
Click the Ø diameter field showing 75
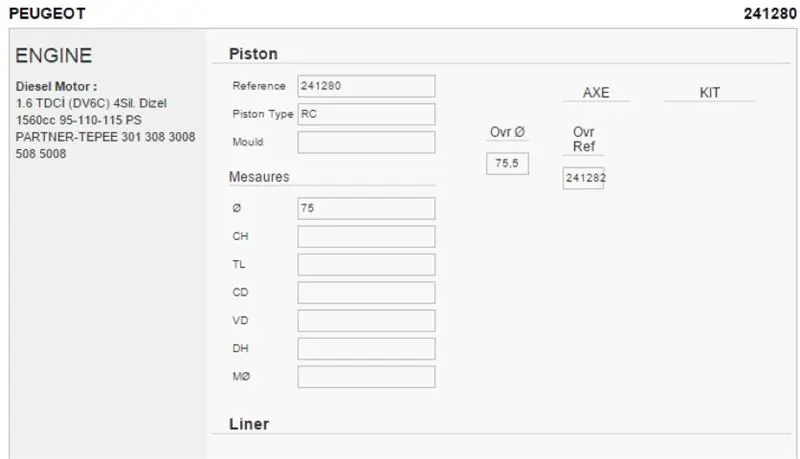(366, 208)
